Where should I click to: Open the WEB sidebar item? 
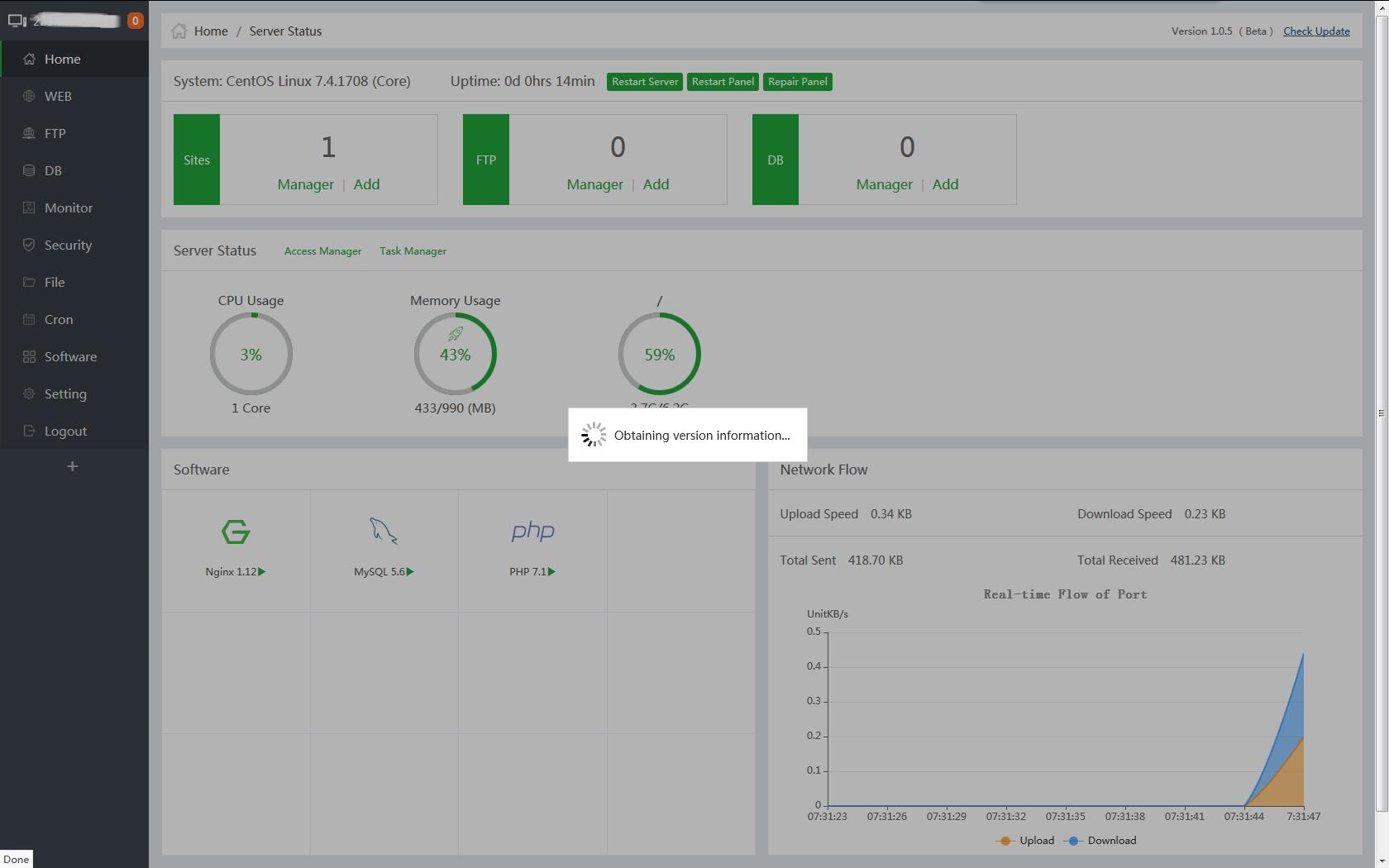click(74, 96)
